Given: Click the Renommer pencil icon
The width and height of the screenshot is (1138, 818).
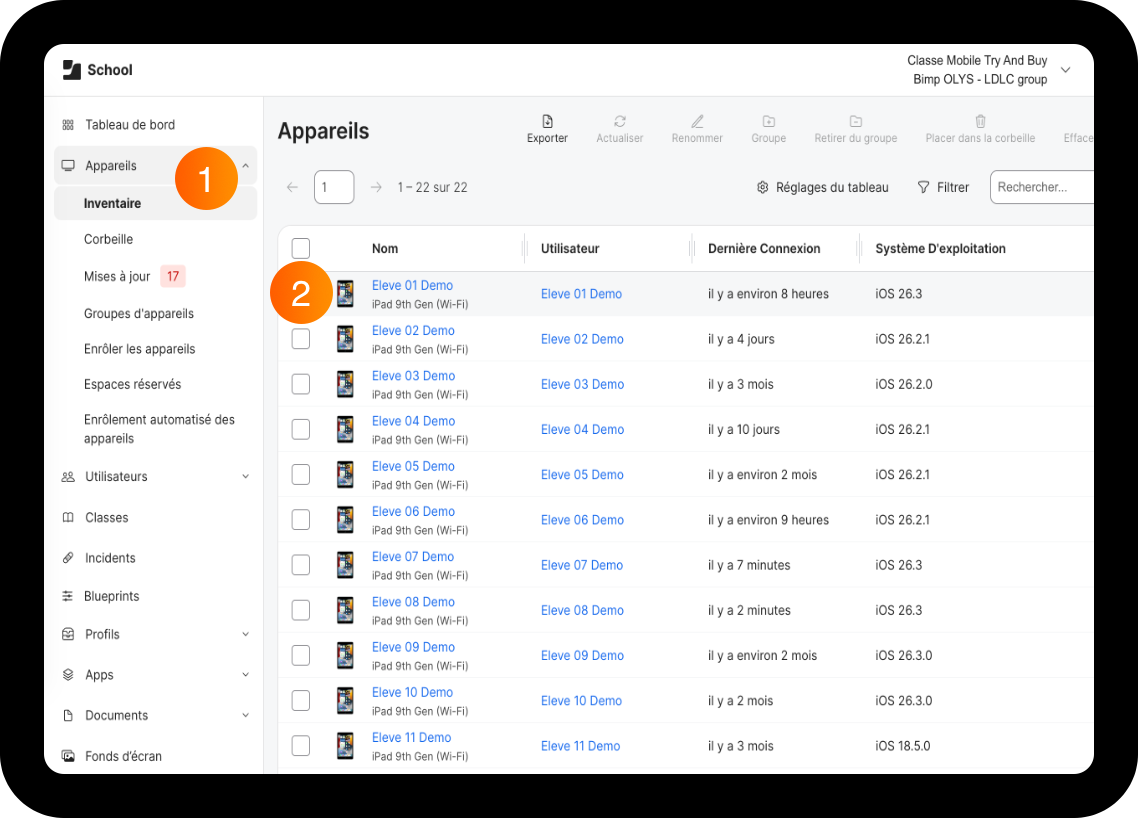Looking at the screenshot, I should pos(697,121).
